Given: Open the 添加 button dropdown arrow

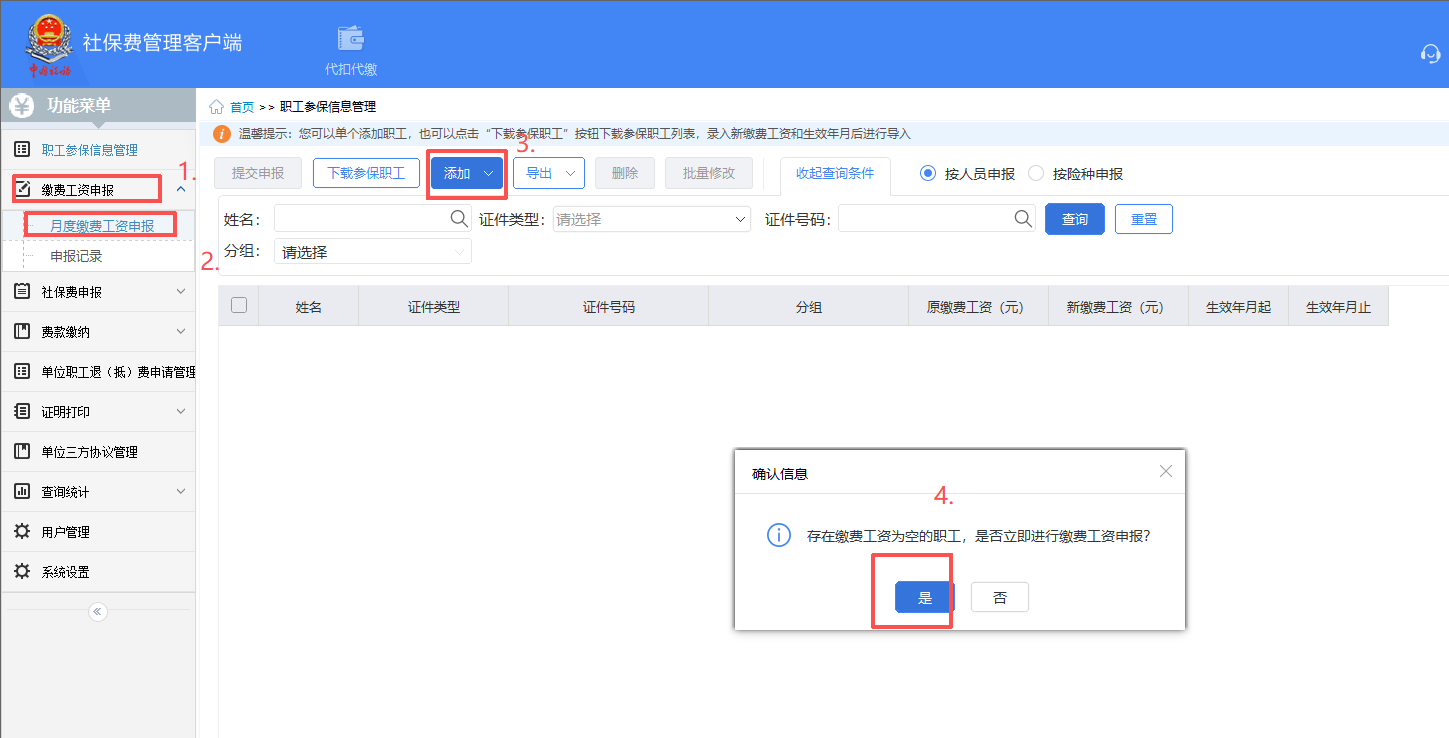Looking at the screenshot, I should point(489,173).
